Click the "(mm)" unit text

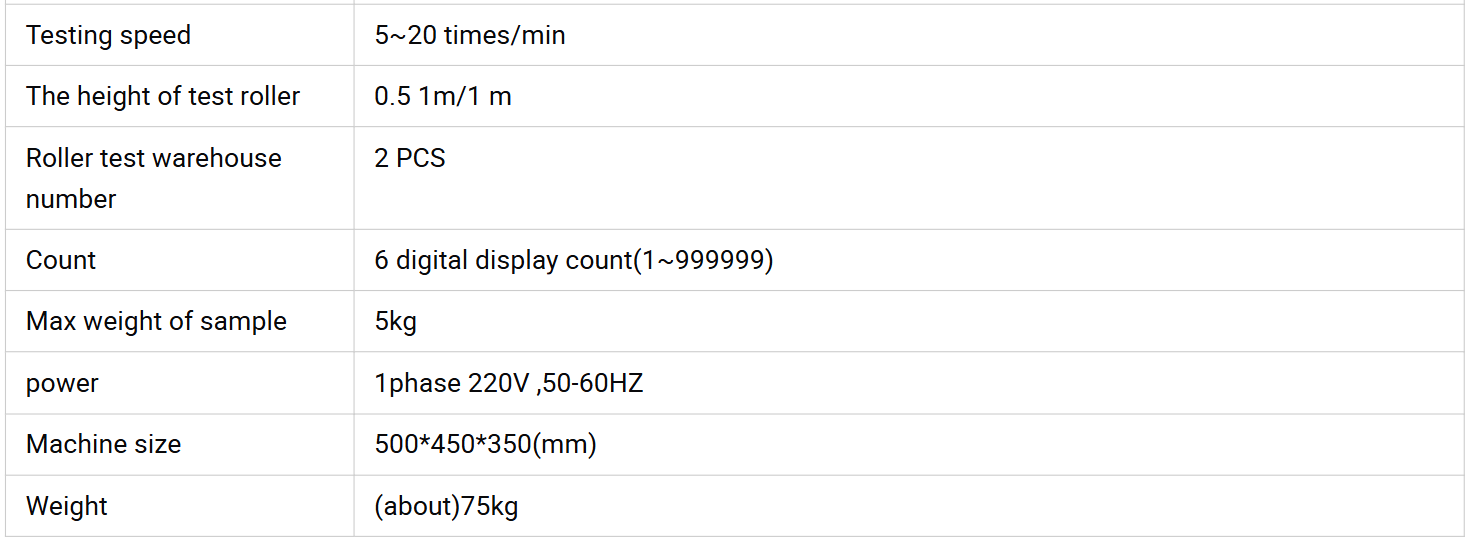564,445
